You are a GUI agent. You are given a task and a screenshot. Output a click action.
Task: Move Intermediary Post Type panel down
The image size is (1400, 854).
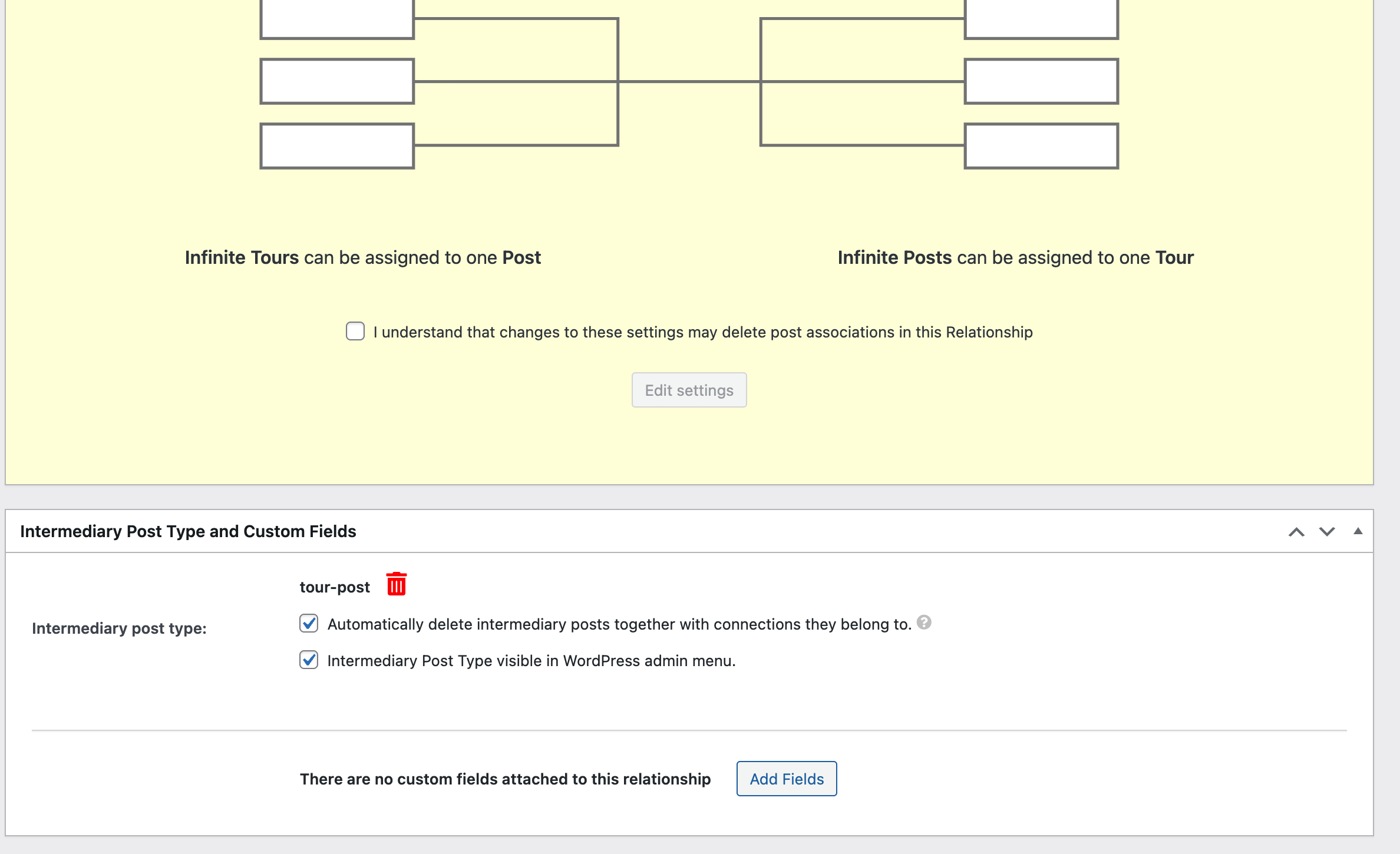1327,532
